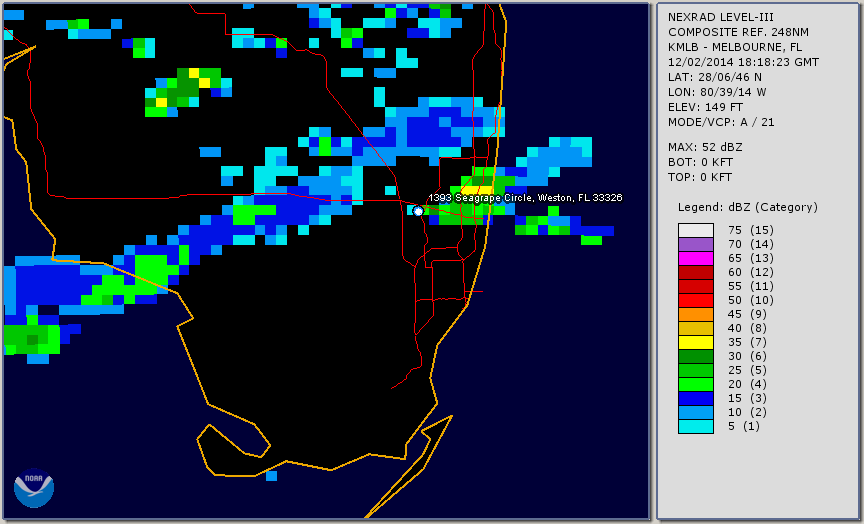Click the 'LON: 80/39/14 W' text
Screen dimensions: 864x524
(x=717, y=92)
